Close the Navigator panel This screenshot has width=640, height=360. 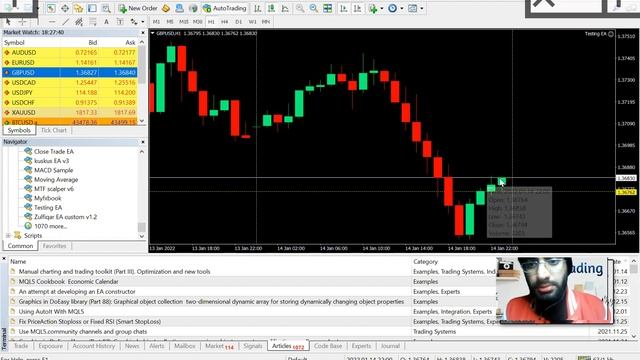tap(143, 142)
